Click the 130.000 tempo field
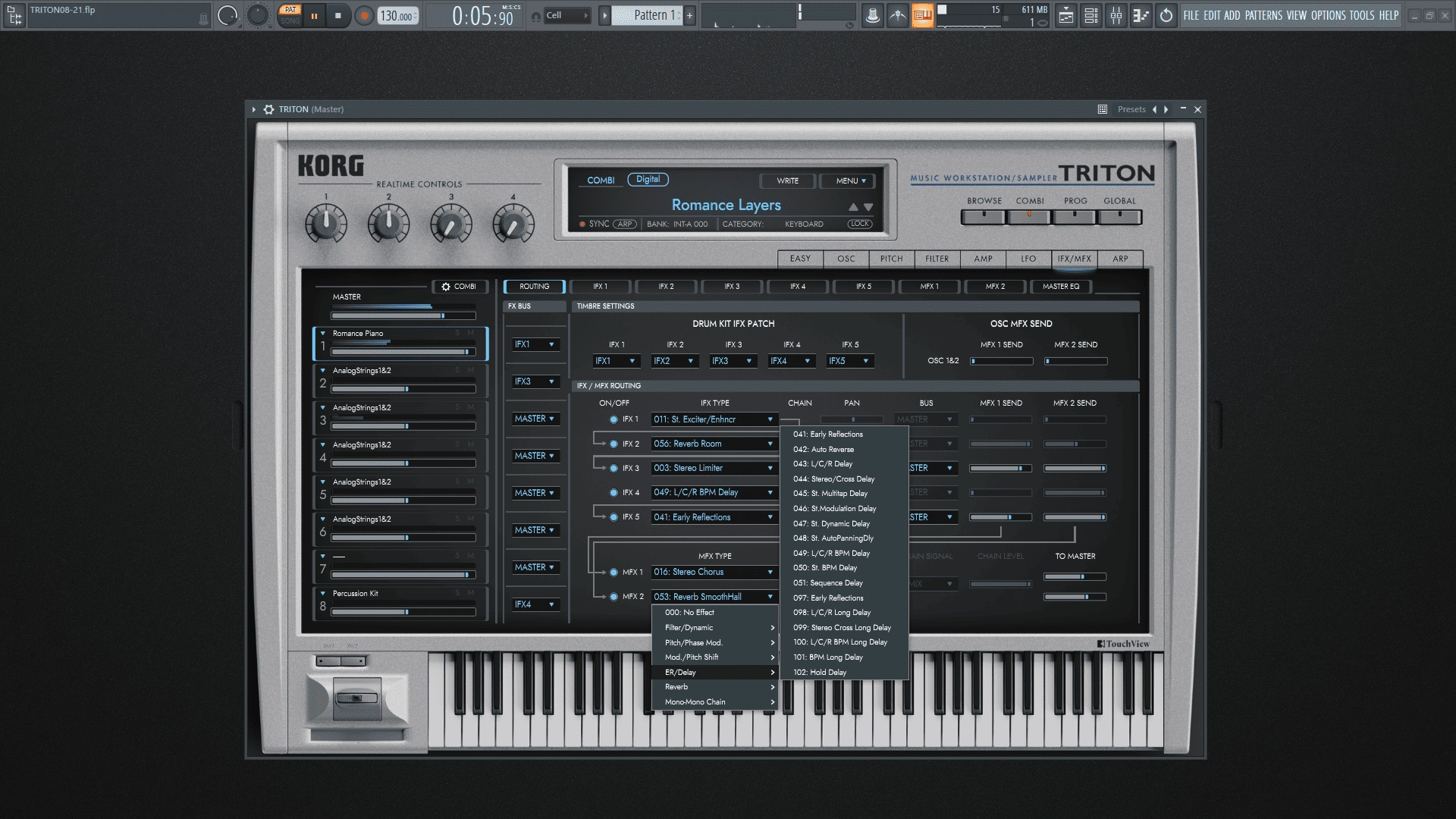1456x819 pixels. (x=398, y=16)
